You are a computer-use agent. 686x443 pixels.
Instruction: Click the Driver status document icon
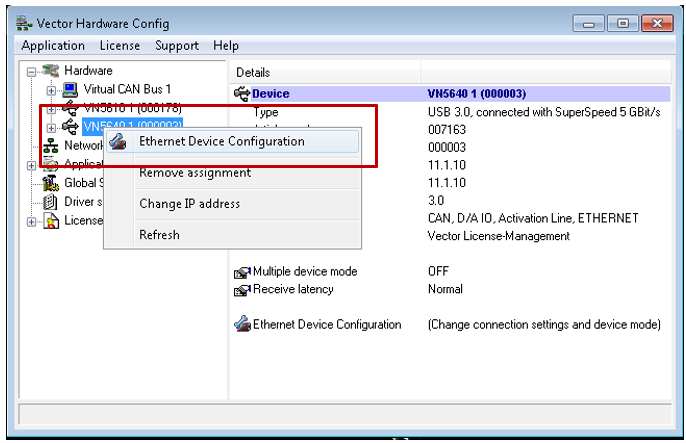click(x=50, y=202)
